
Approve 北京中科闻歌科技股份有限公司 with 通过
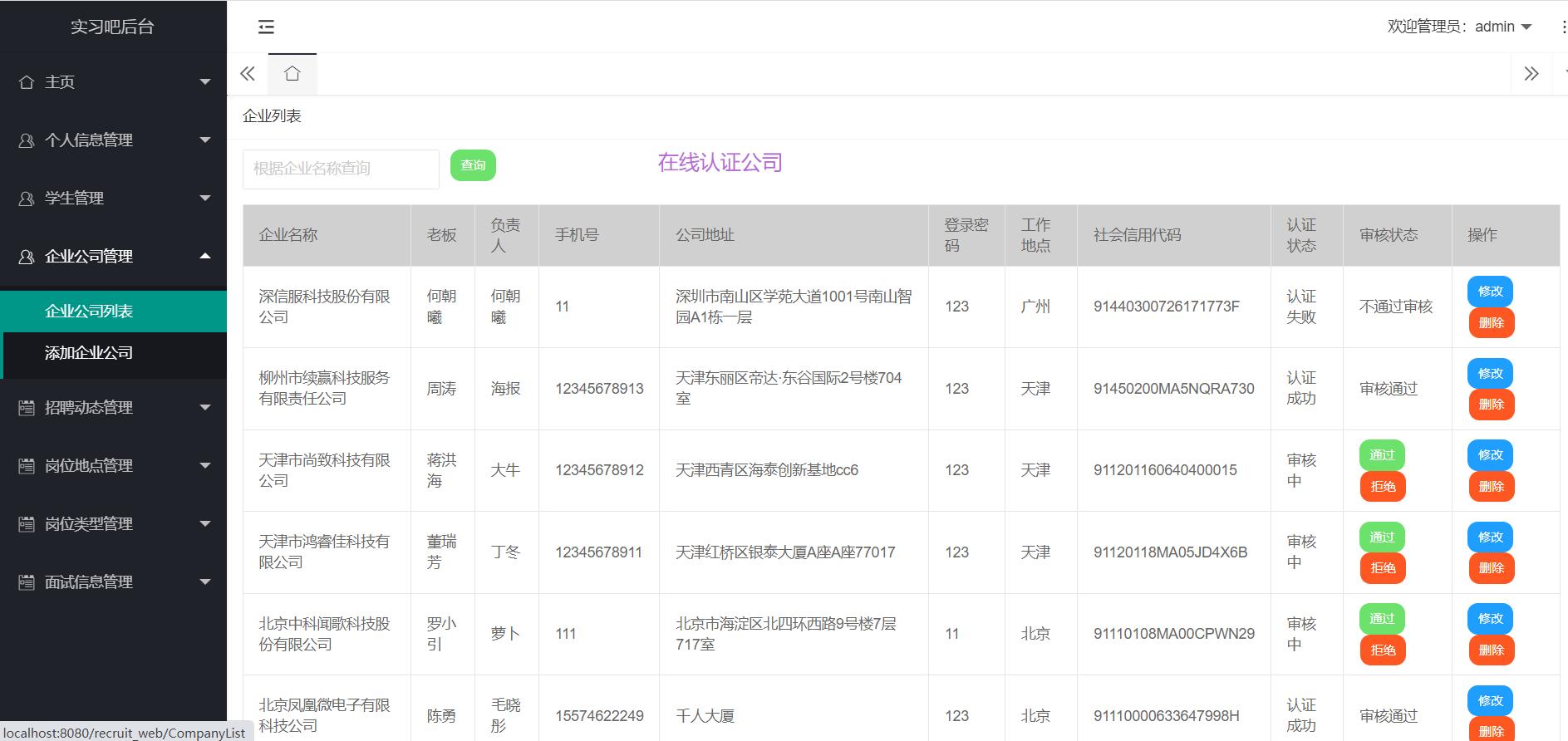click(x=1382, y=618)
